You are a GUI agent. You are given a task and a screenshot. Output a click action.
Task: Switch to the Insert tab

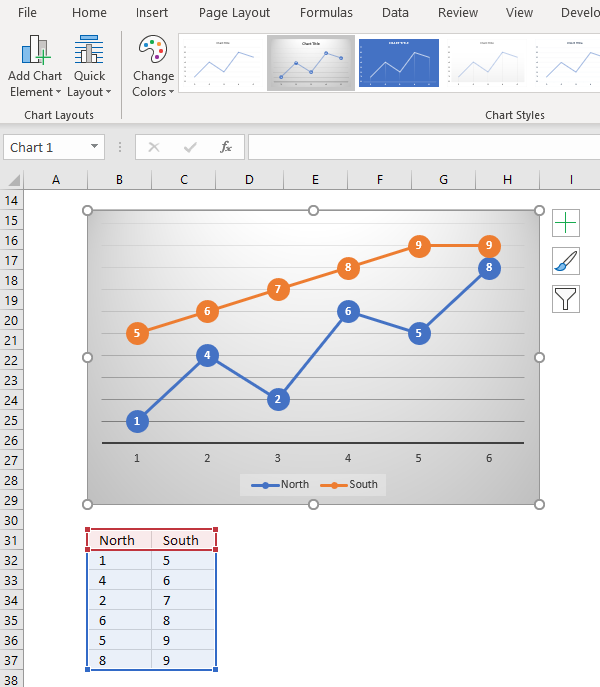(x=152, y=13)
